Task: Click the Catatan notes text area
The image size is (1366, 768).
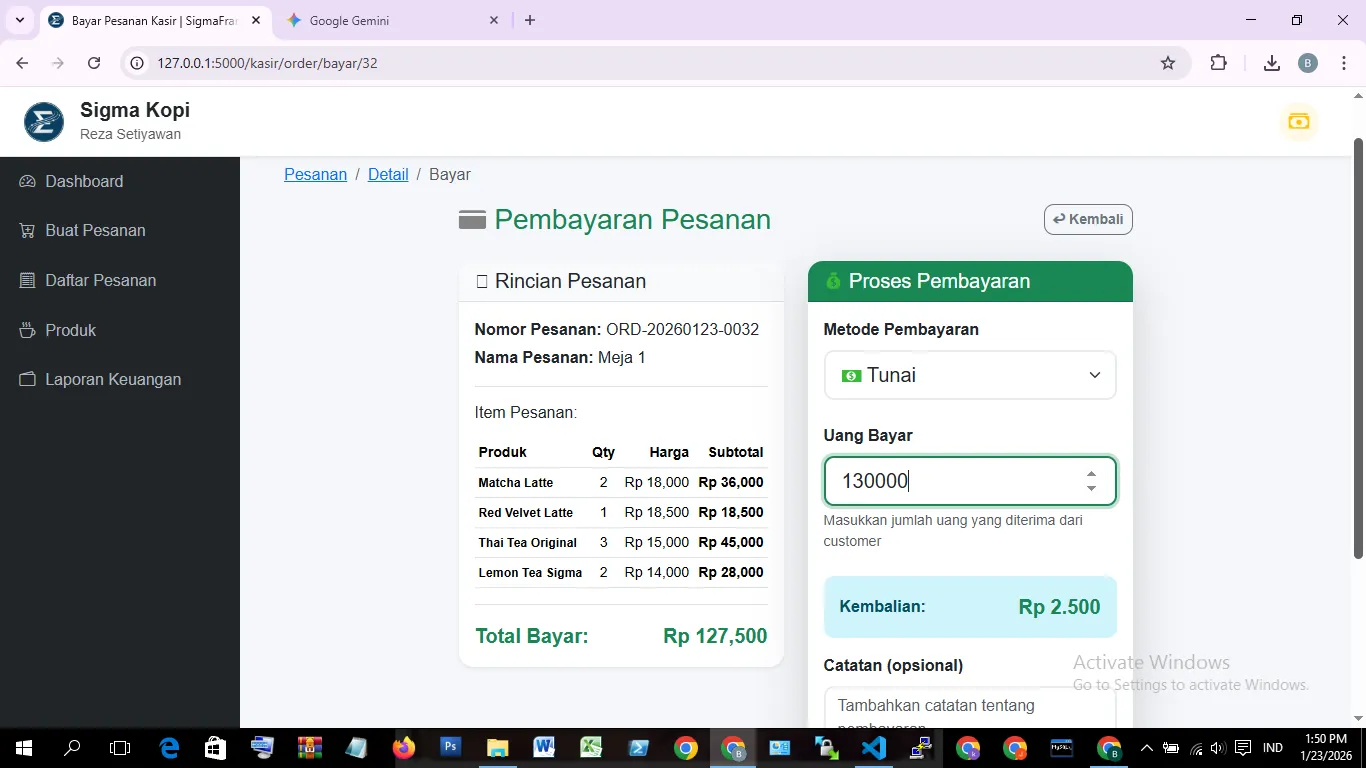Action: (x=970, y=707)
